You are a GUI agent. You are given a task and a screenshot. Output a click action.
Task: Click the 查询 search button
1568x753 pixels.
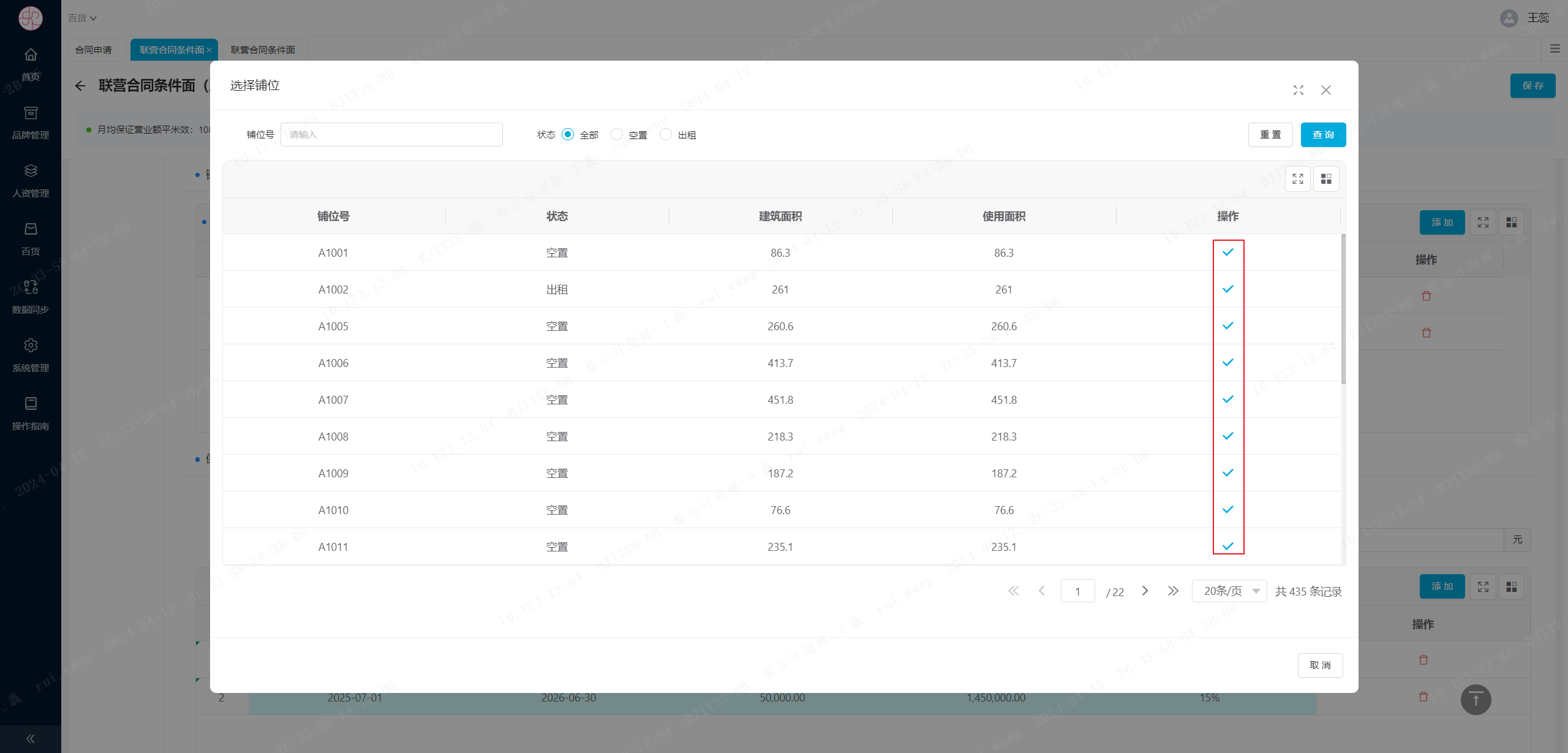pos(1323,135)
